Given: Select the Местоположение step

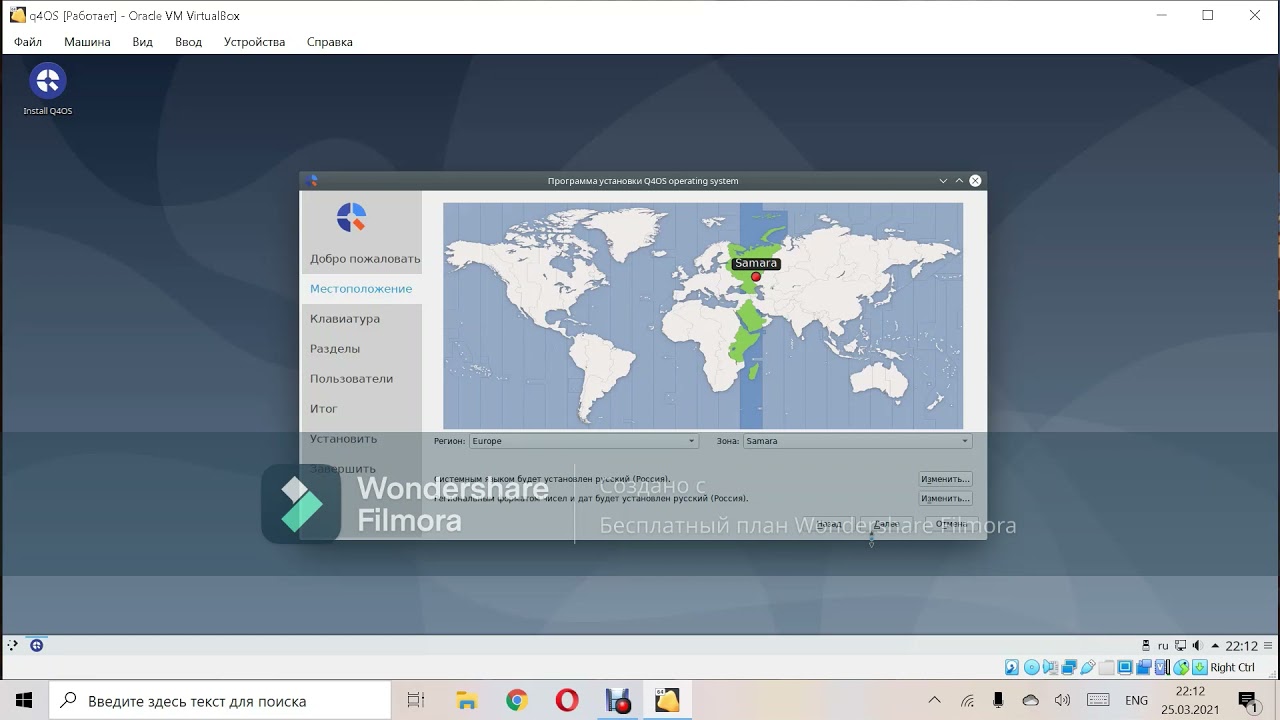Looking at the screenshot, I should point(361,288).
